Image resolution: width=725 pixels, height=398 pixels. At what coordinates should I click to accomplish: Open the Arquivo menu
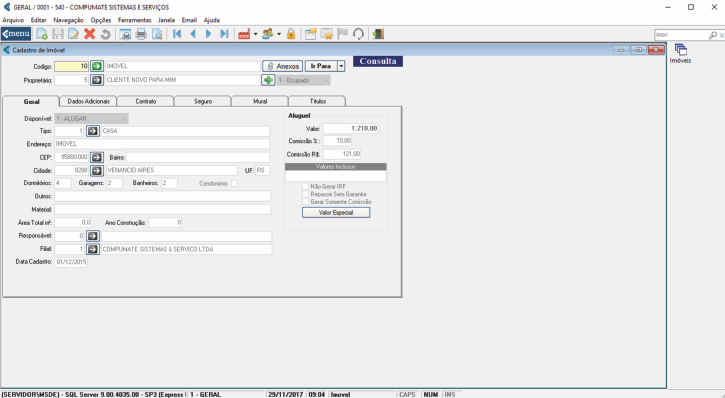click(x=13, y=20)
